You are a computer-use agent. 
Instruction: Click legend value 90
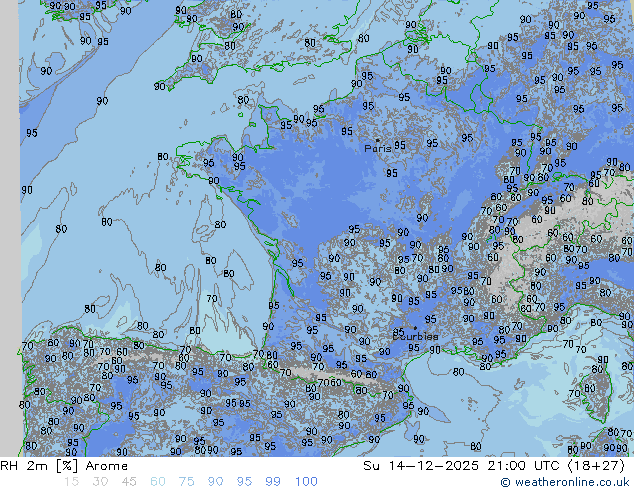(x=215, y=482)
